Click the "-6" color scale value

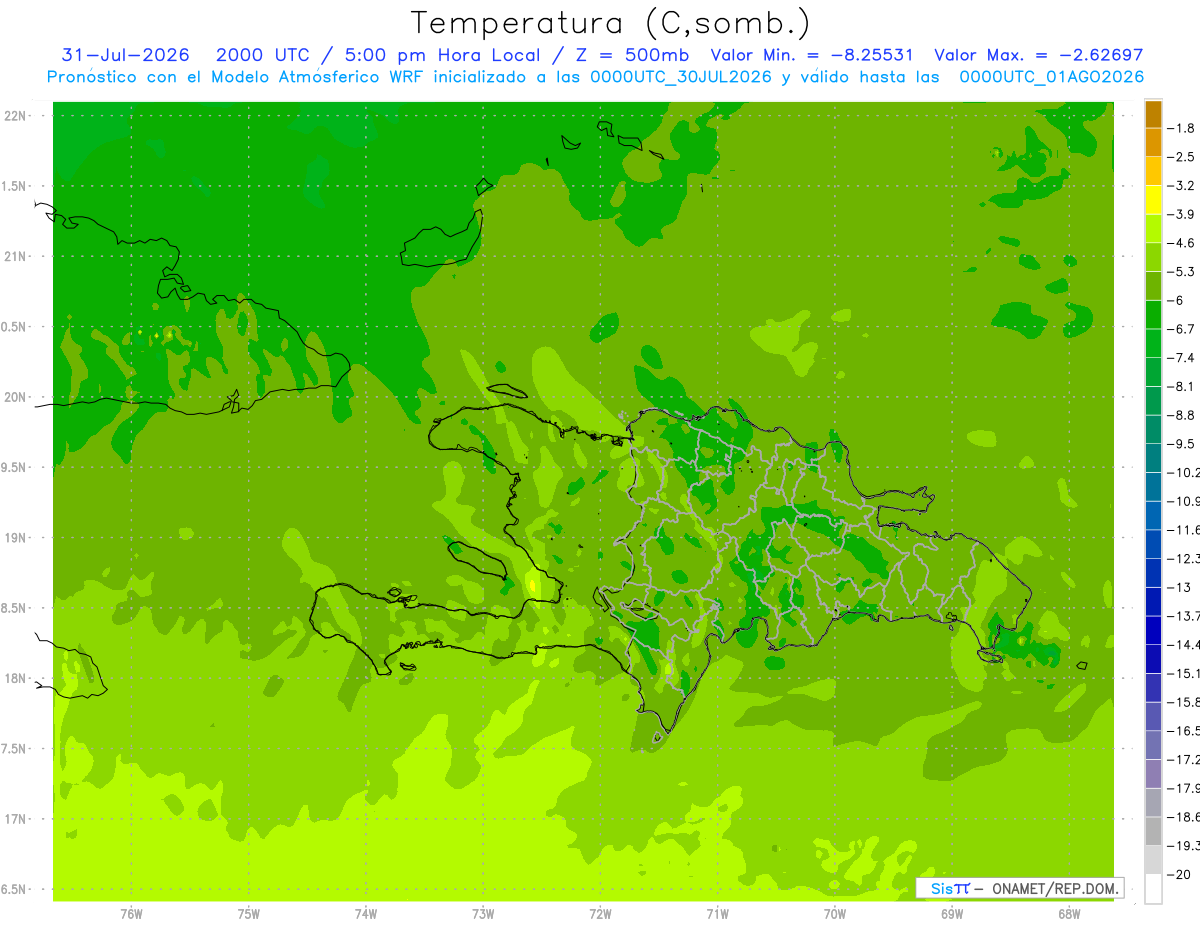1176,300
